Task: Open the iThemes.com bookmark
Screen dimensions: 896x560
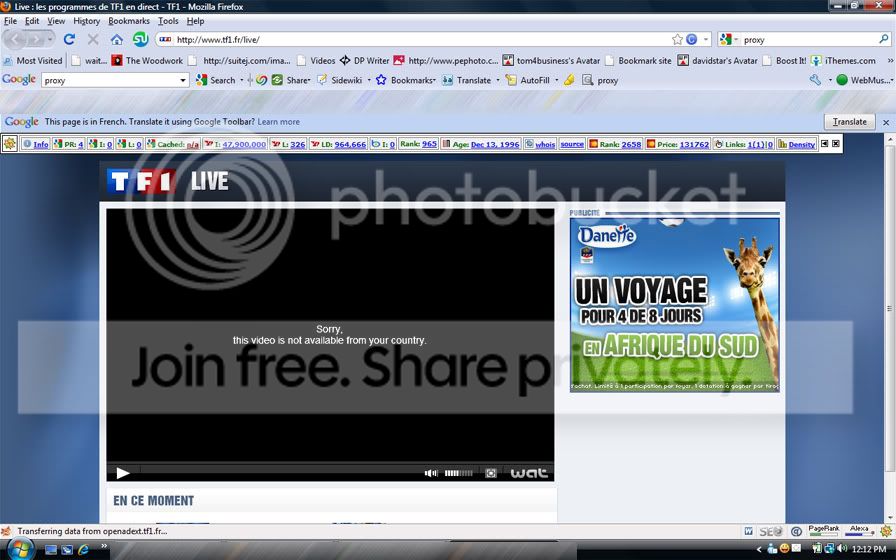Action: 843,61
